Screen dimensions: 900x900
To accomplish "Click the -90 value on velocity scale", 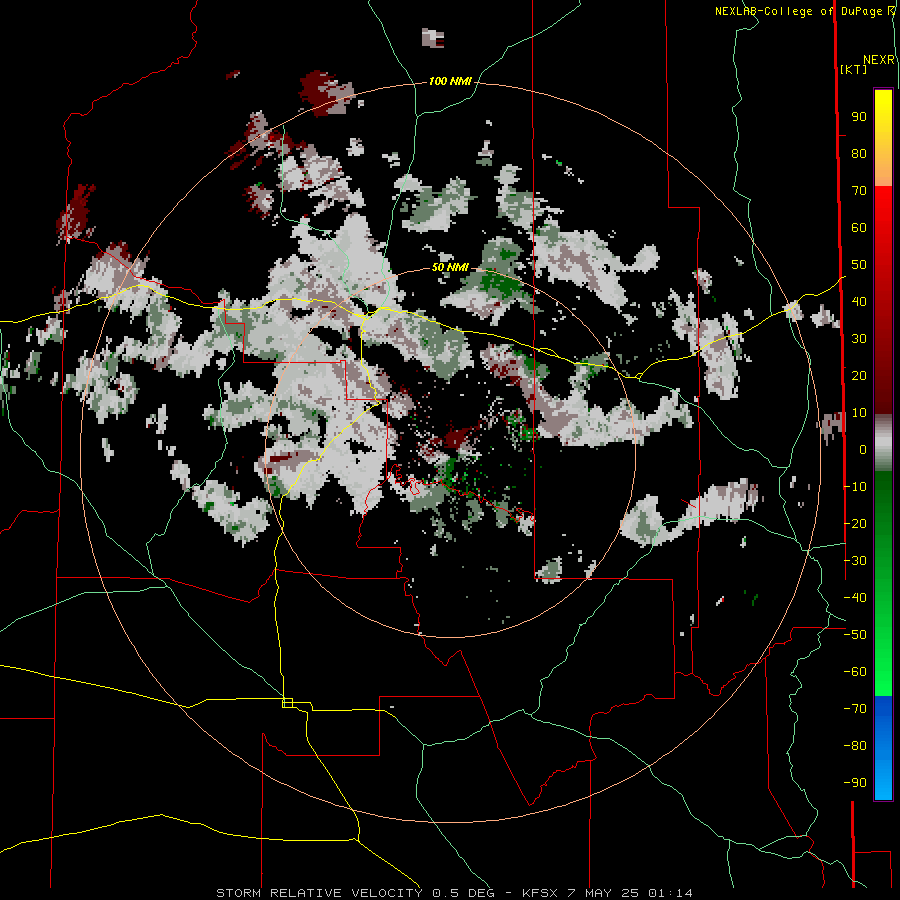I will point(855,783).
